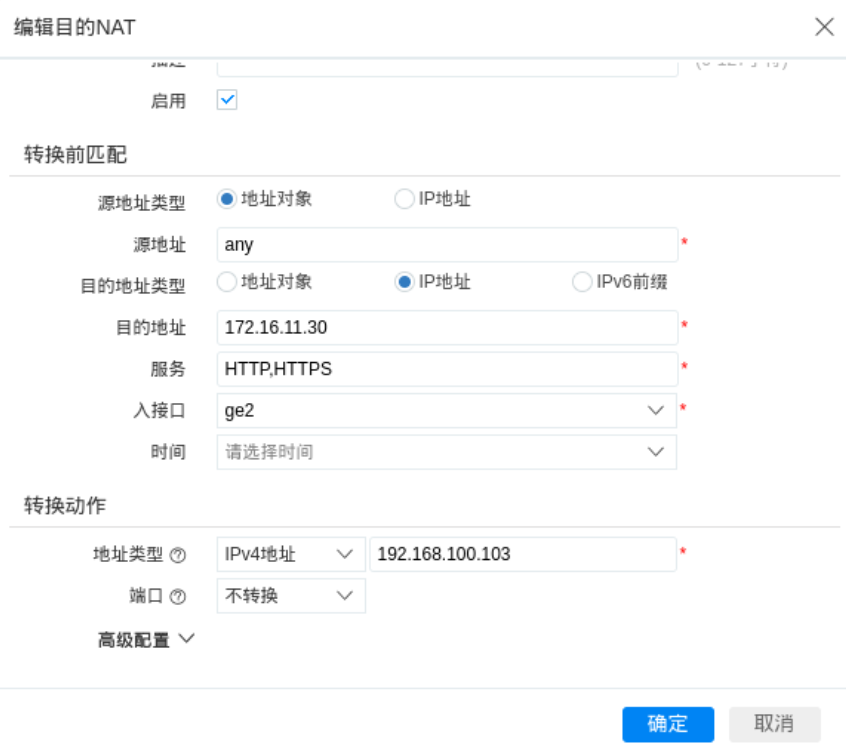This screenshot has width=846, height=752.
Task: Click the 取消 button
Action: 774,724
